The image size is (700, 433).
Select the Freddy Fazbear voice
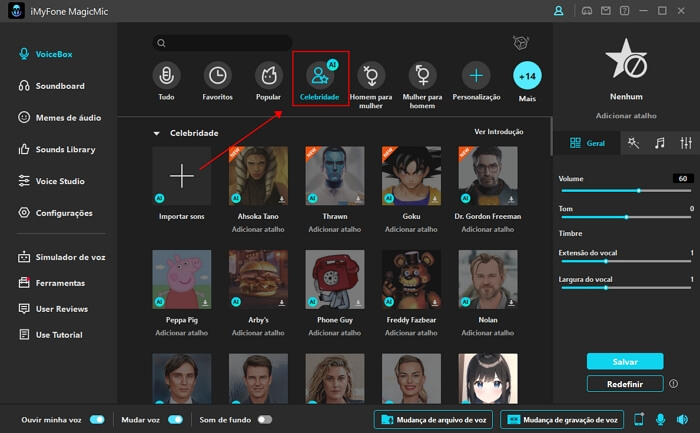coord(411,279)
